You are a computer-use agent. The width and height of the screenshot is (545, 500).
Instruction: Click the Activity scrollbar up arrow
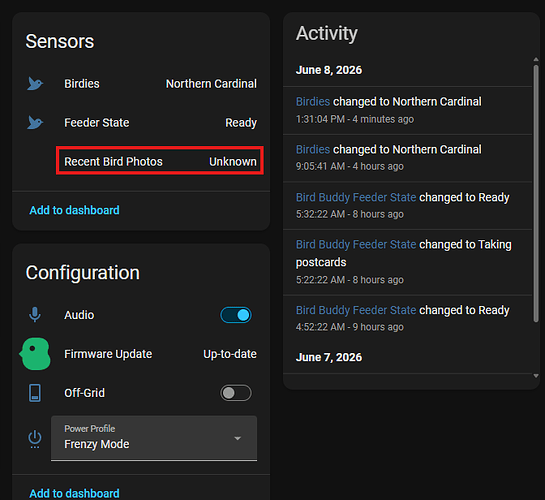click(x=536, y=59)
